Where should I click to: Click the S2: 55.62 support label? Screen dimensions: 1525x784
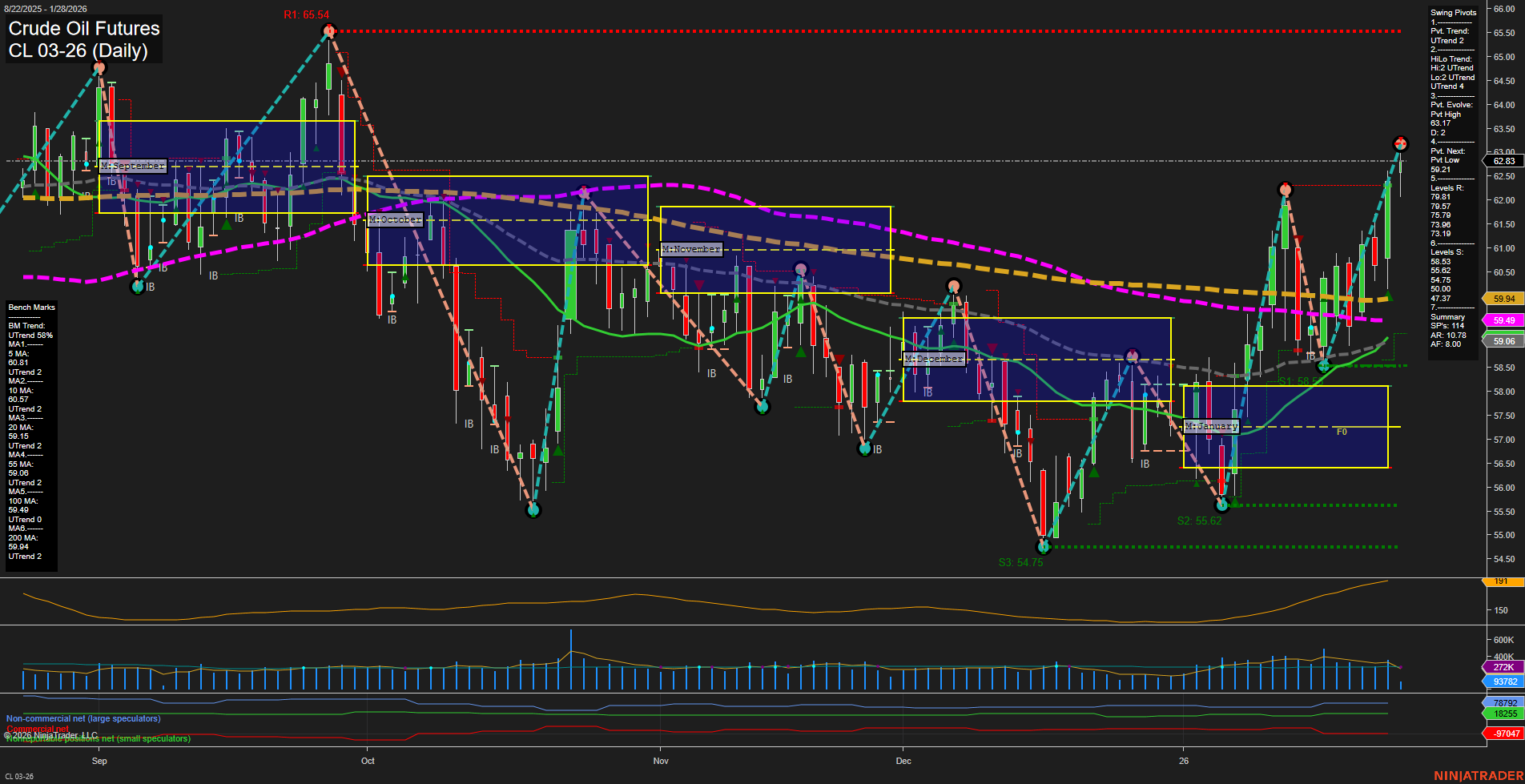(x=1199, y=520)
